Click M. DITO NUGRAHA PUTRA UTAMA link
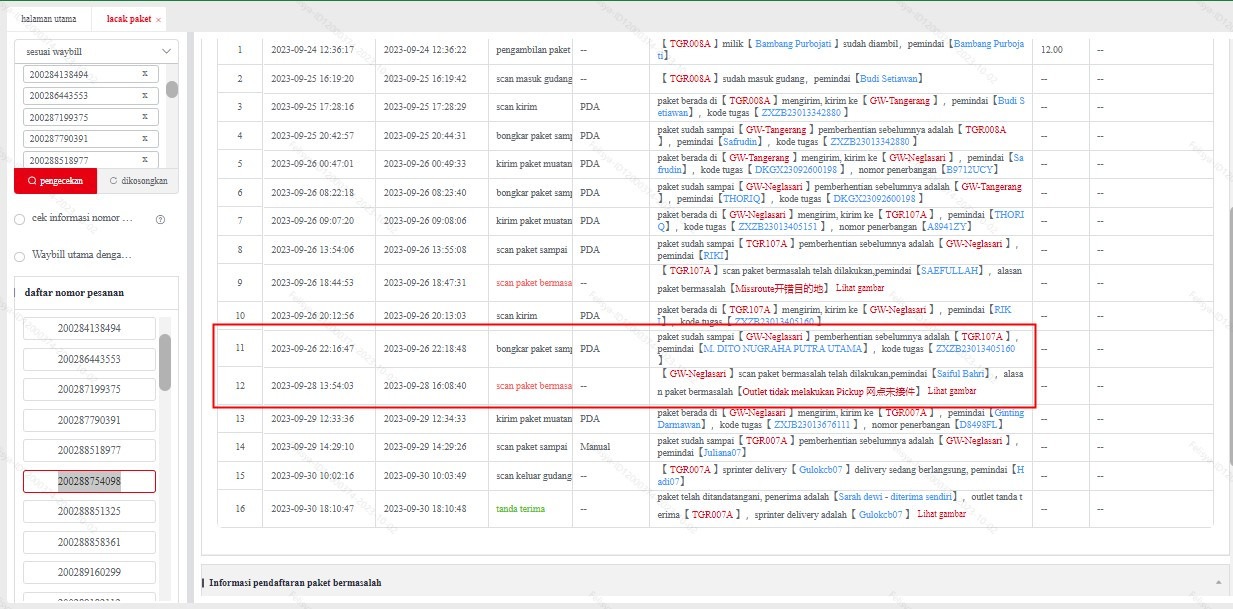 tap(783, 349)
